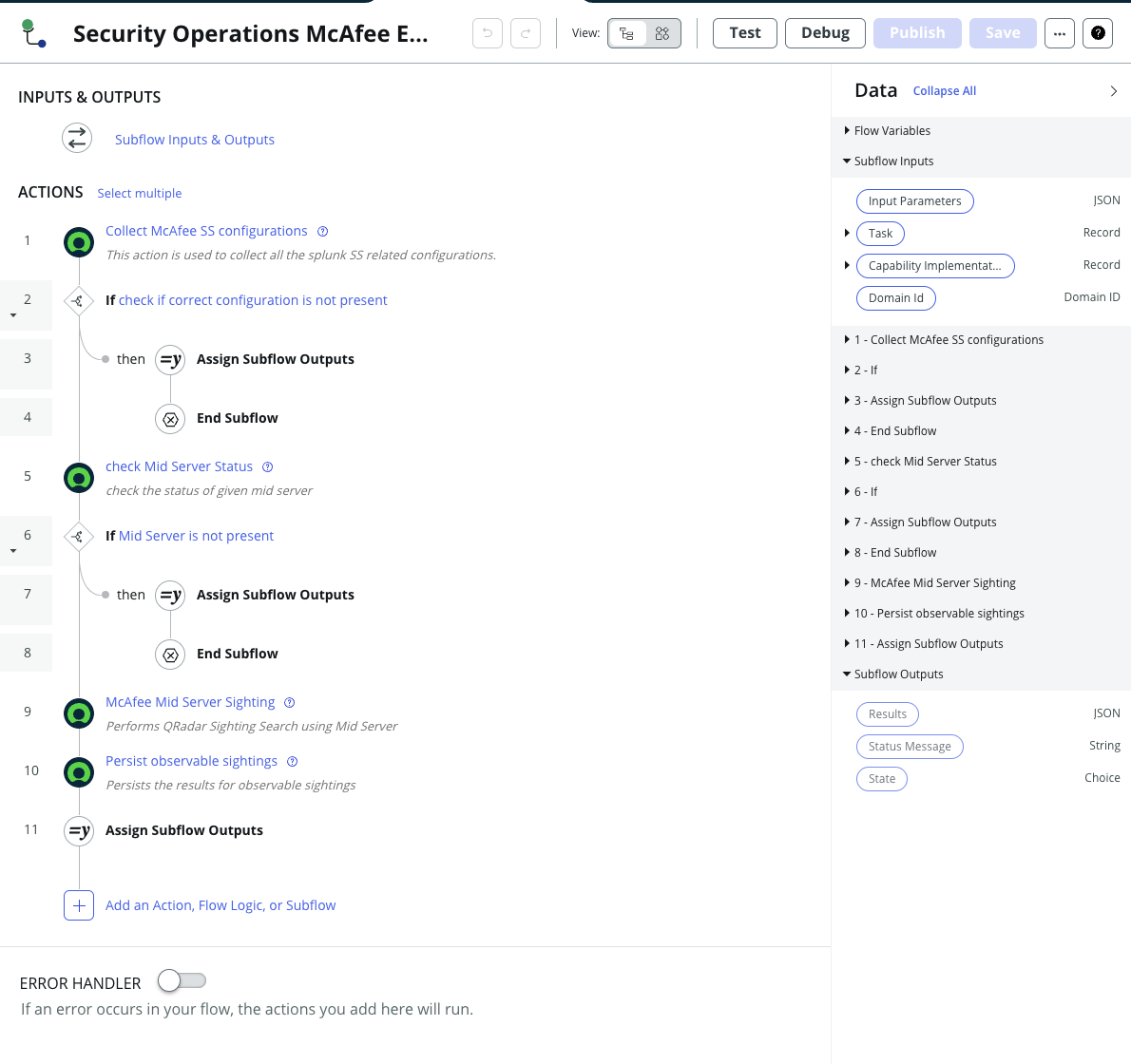Open help icon beside Persist observable sightings
1131x1064 pixels.
coord(292,762)
